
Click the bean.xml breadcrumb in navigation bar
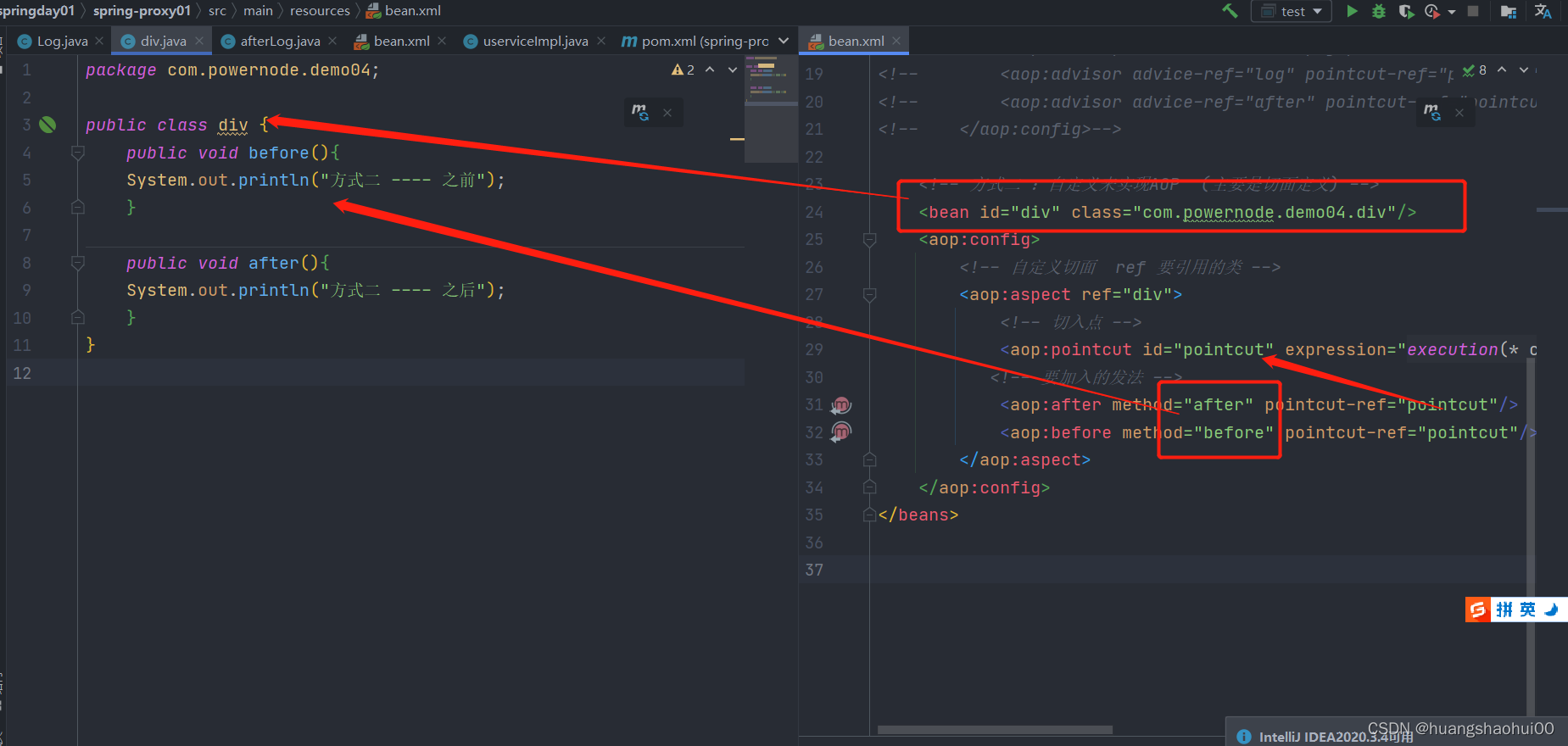404,11
